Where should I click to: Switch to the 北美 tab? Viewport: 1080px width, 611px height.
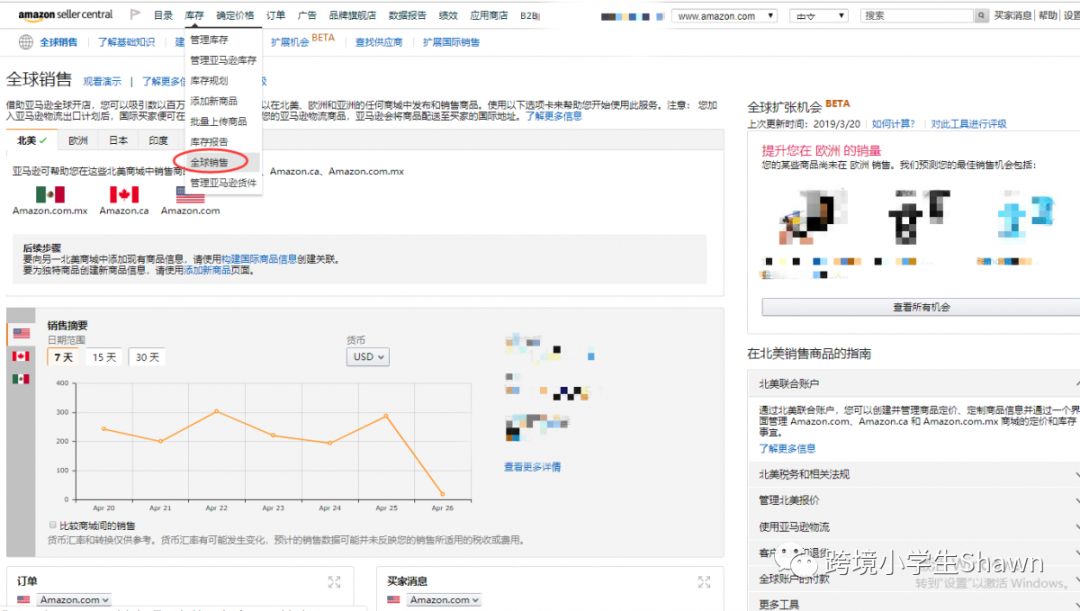click(x=32, y=141)
